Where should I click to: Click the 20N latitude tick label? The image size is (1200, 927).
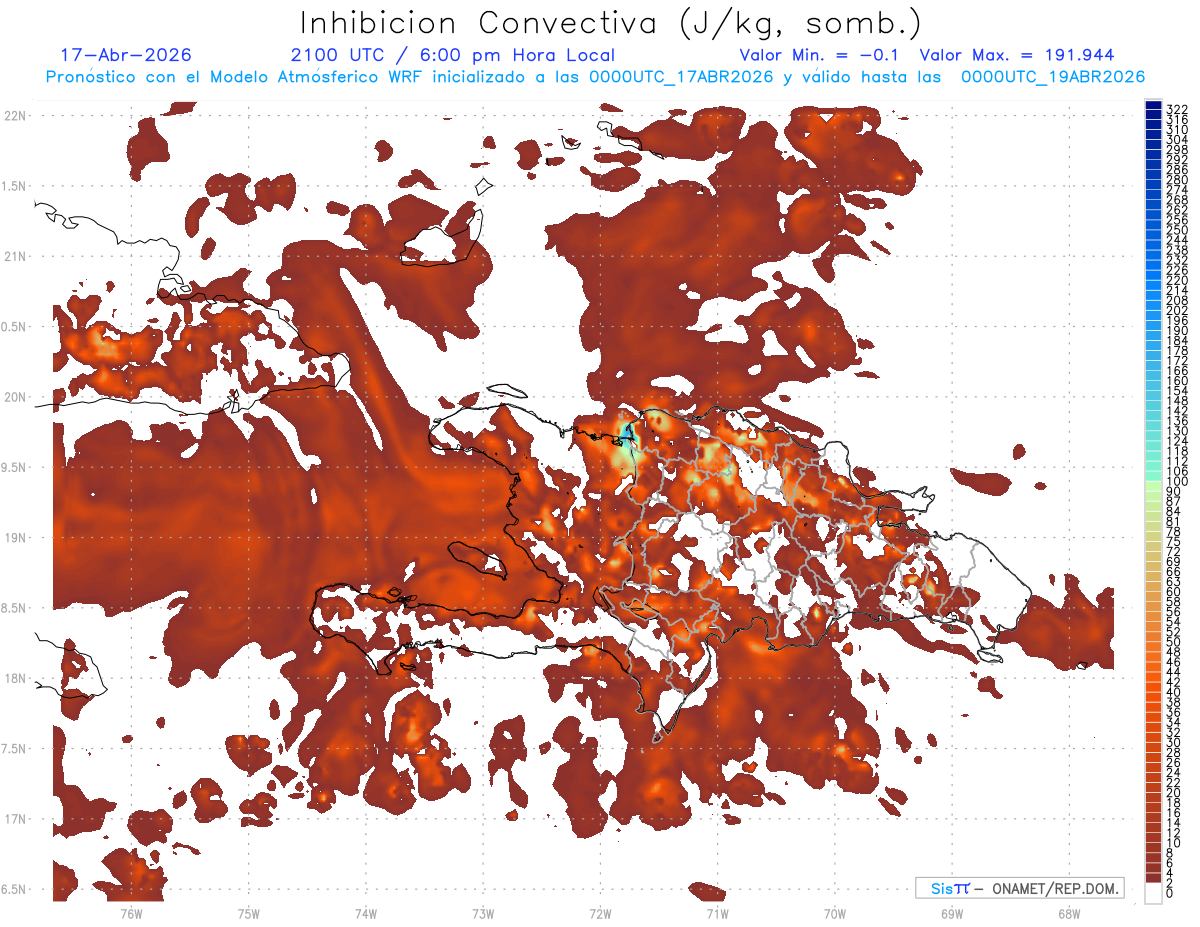[x=15, y=397]
